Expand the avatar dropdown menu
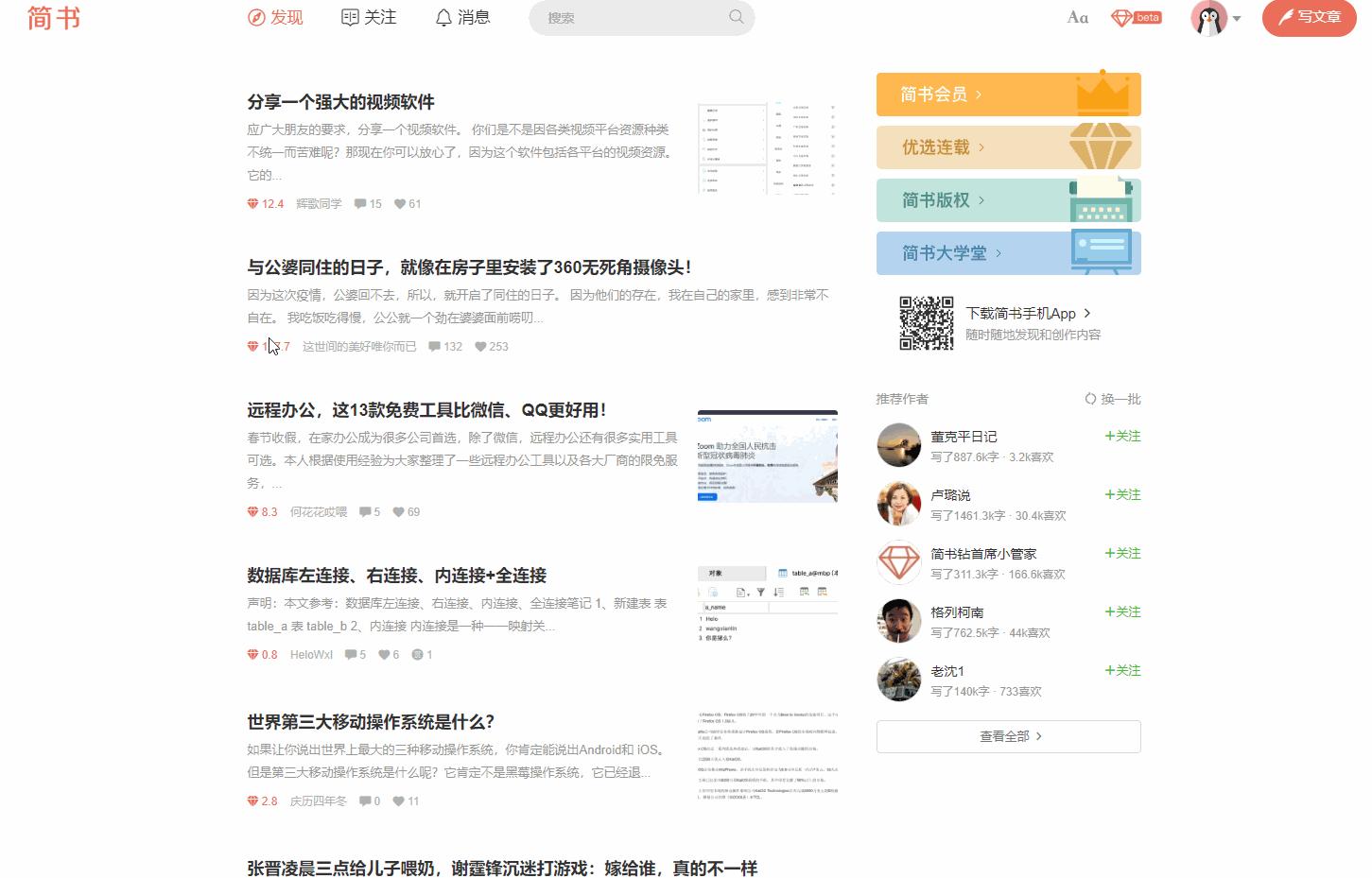 1237,17
